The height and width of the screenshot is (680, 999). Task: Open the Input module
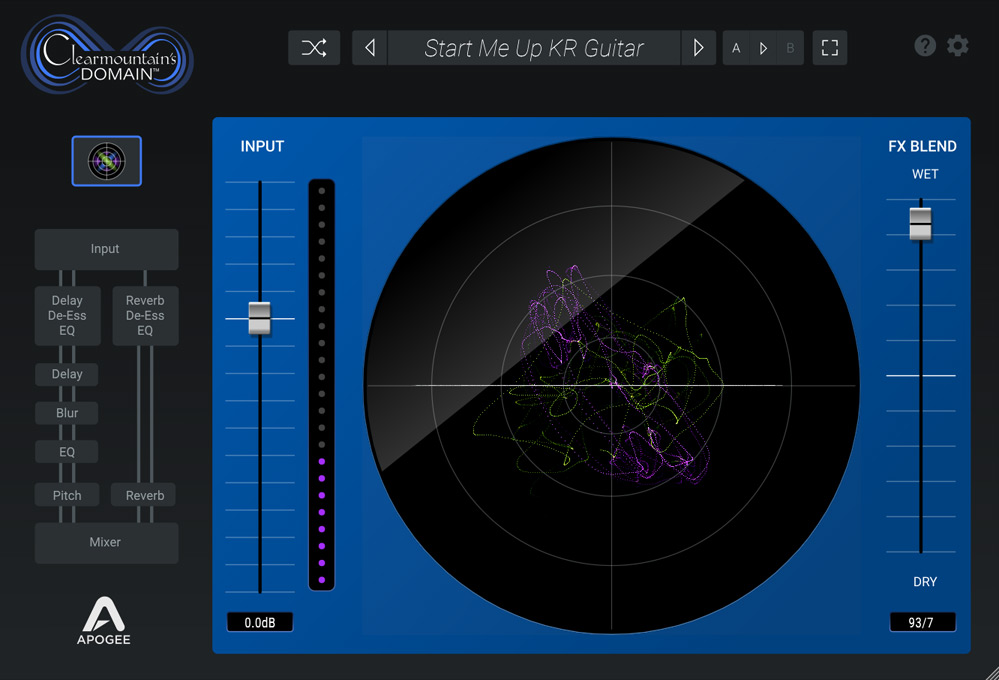pos(106,249)
